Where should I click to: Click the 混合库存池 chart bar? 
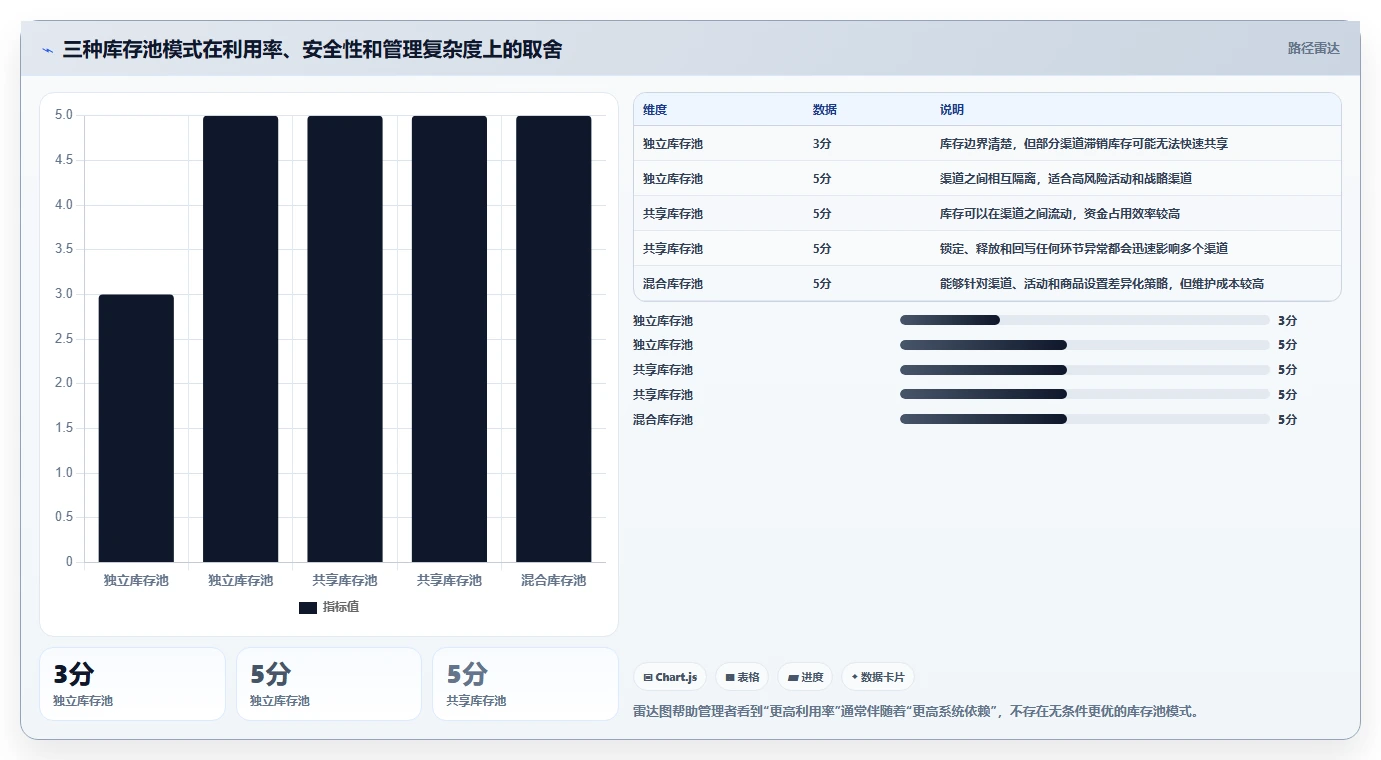(554, 339)
